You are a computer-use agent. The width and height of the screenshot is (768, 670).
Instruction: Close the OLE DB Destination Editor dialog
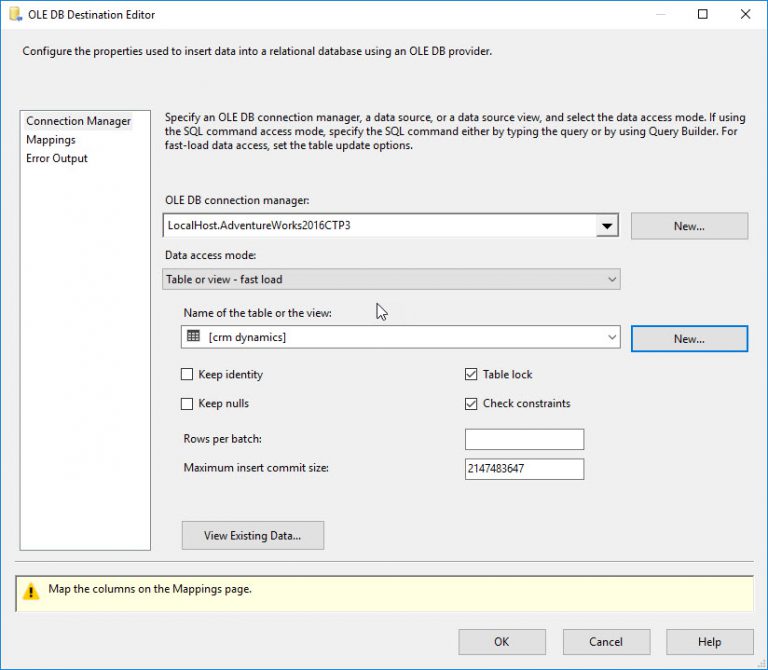pyautogui.click(x=745, y=15)
